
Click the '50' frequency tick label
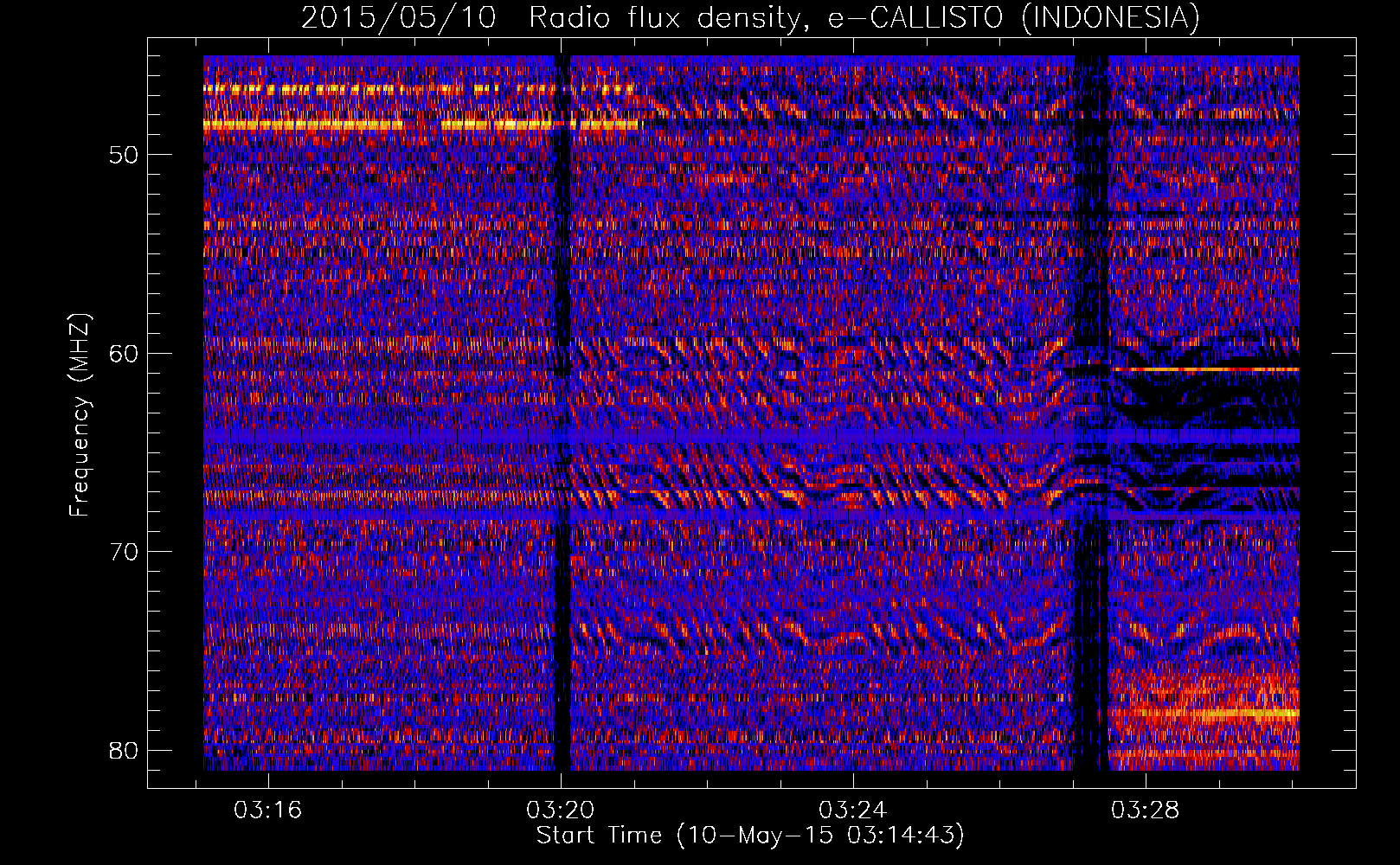coord(125,156)
